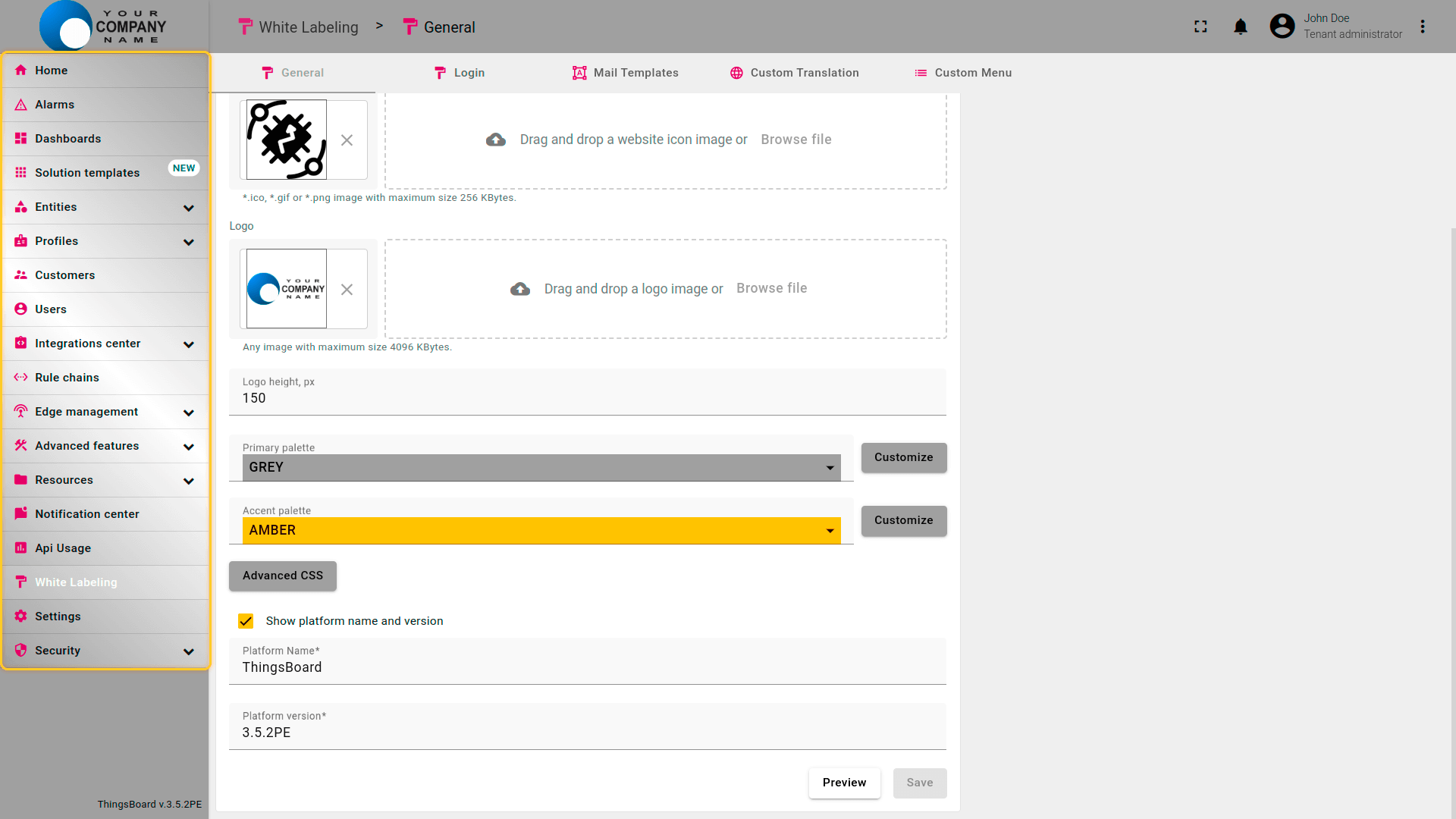Open the notifications bell

click(1241, 27)
